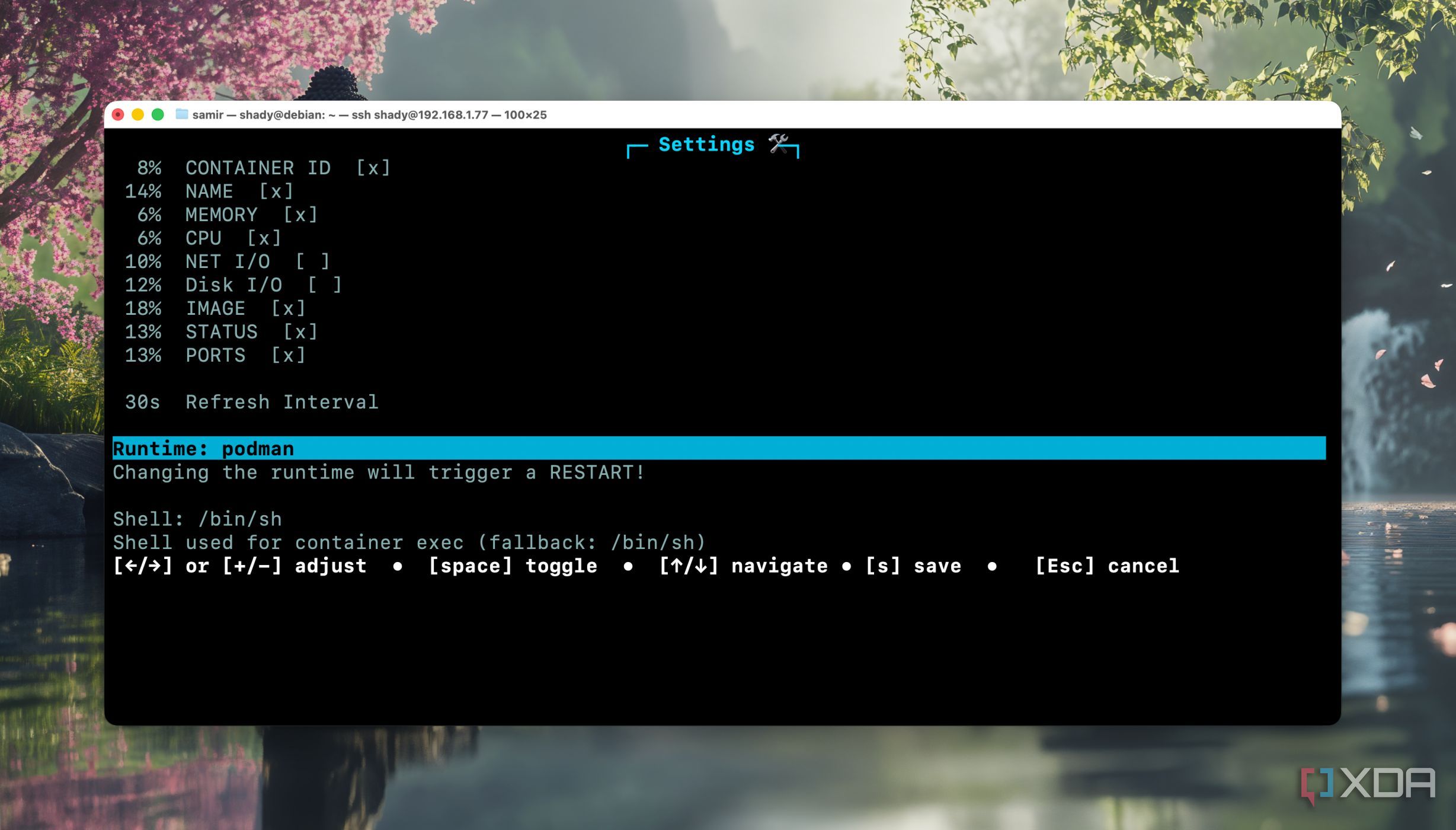The image size is (1456, 830).
Task: Click the shell fallback description line
Action: [x=409, y=542]
